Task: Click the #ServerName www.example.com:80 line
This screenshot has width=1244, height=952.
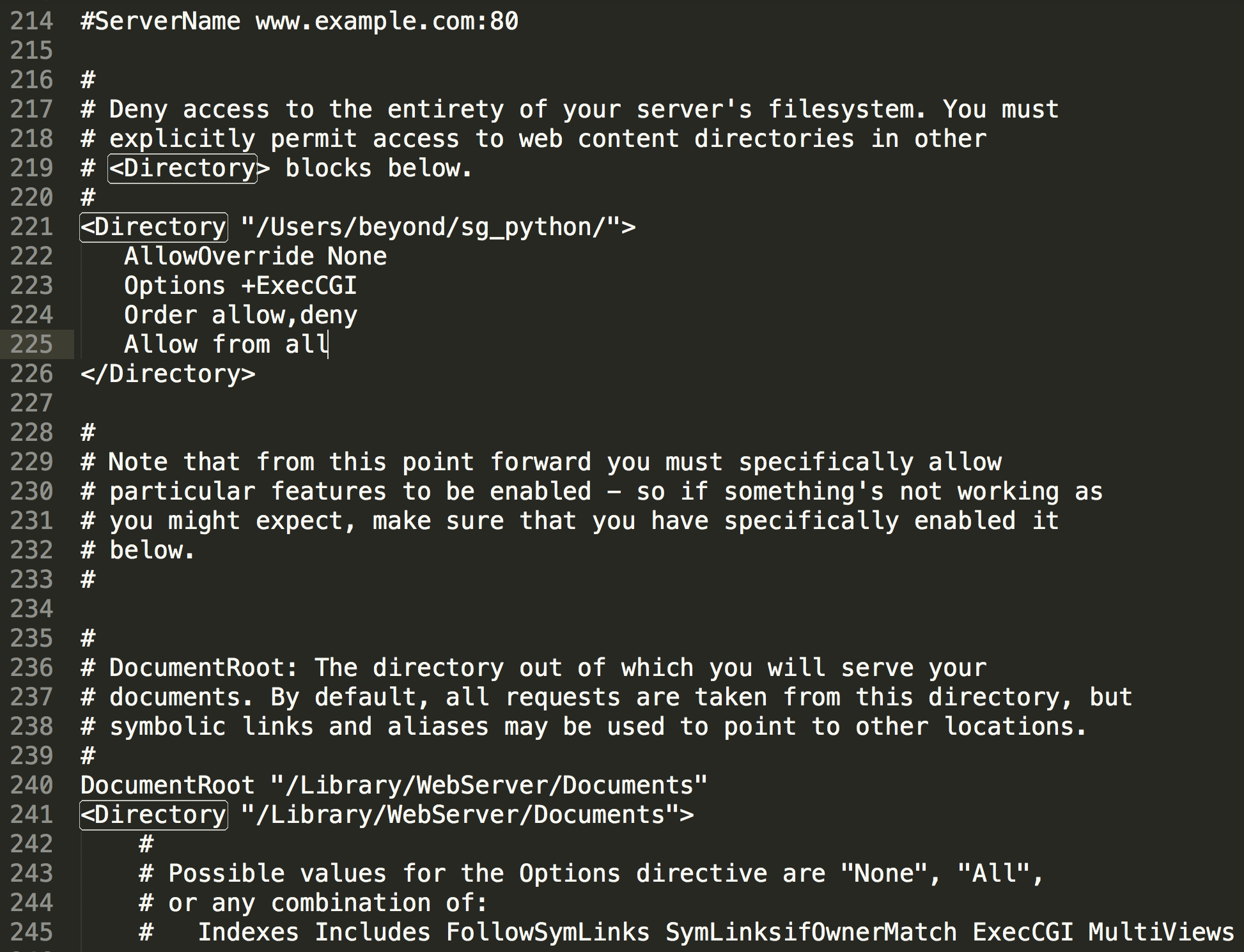Action: tap(299, 21)
